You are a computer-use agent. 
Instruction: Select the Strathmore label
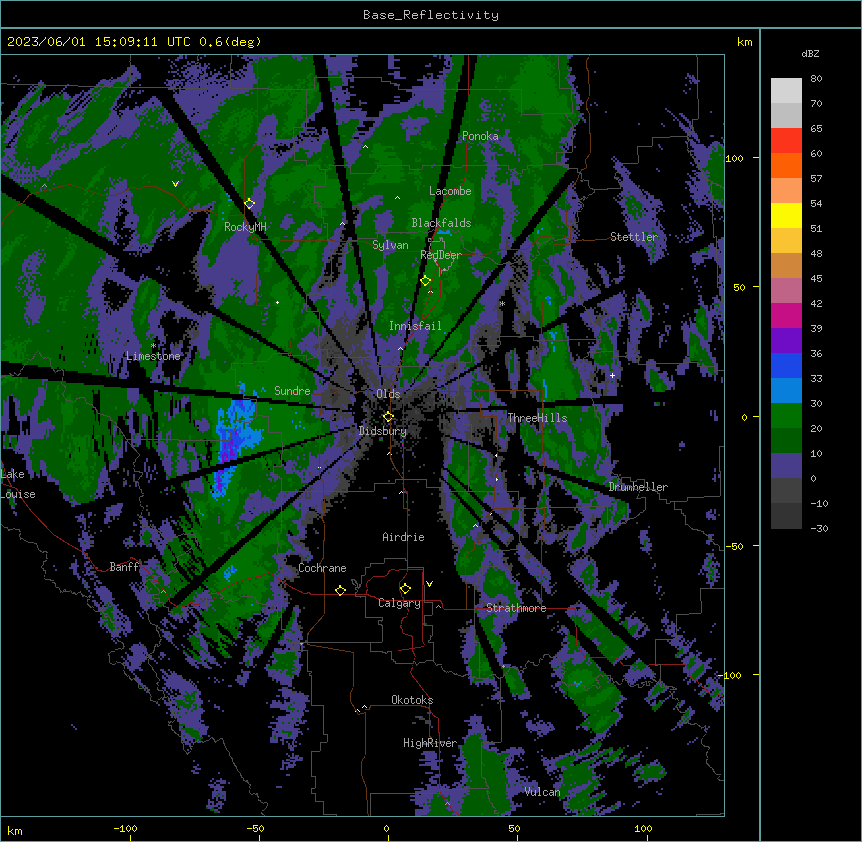[x=516, y=608]
